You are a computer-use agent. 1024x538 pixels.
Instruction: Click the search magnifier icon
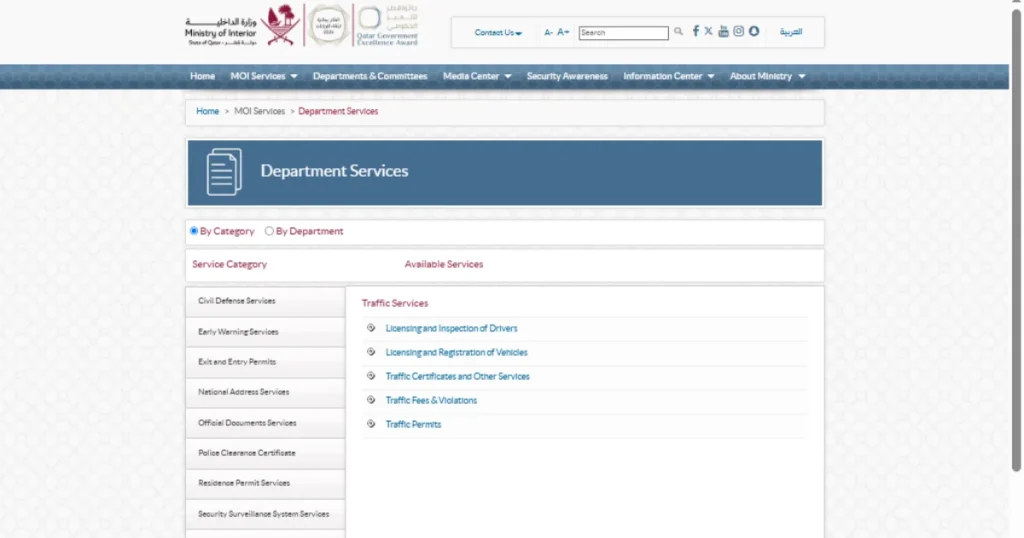click(x=679, y=31)
